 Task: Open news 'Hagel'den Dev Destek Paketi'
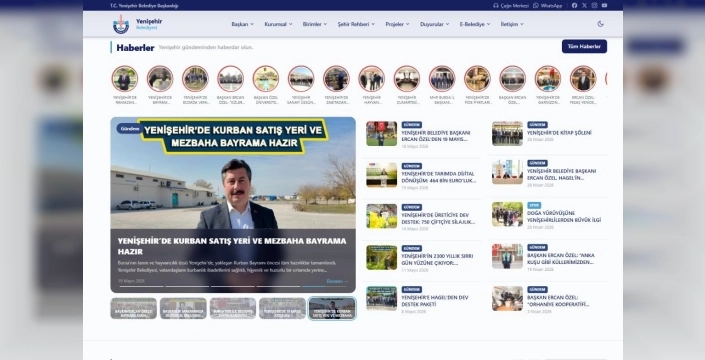coord(435,301)
